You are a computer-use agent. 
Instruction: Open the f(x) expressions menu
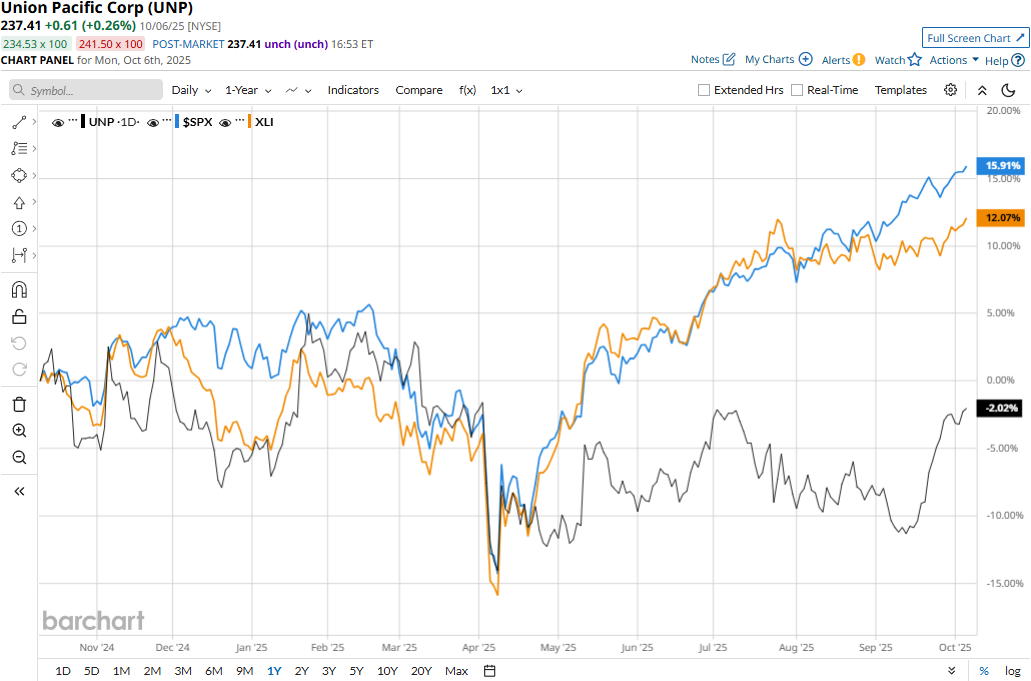point(468,90)
